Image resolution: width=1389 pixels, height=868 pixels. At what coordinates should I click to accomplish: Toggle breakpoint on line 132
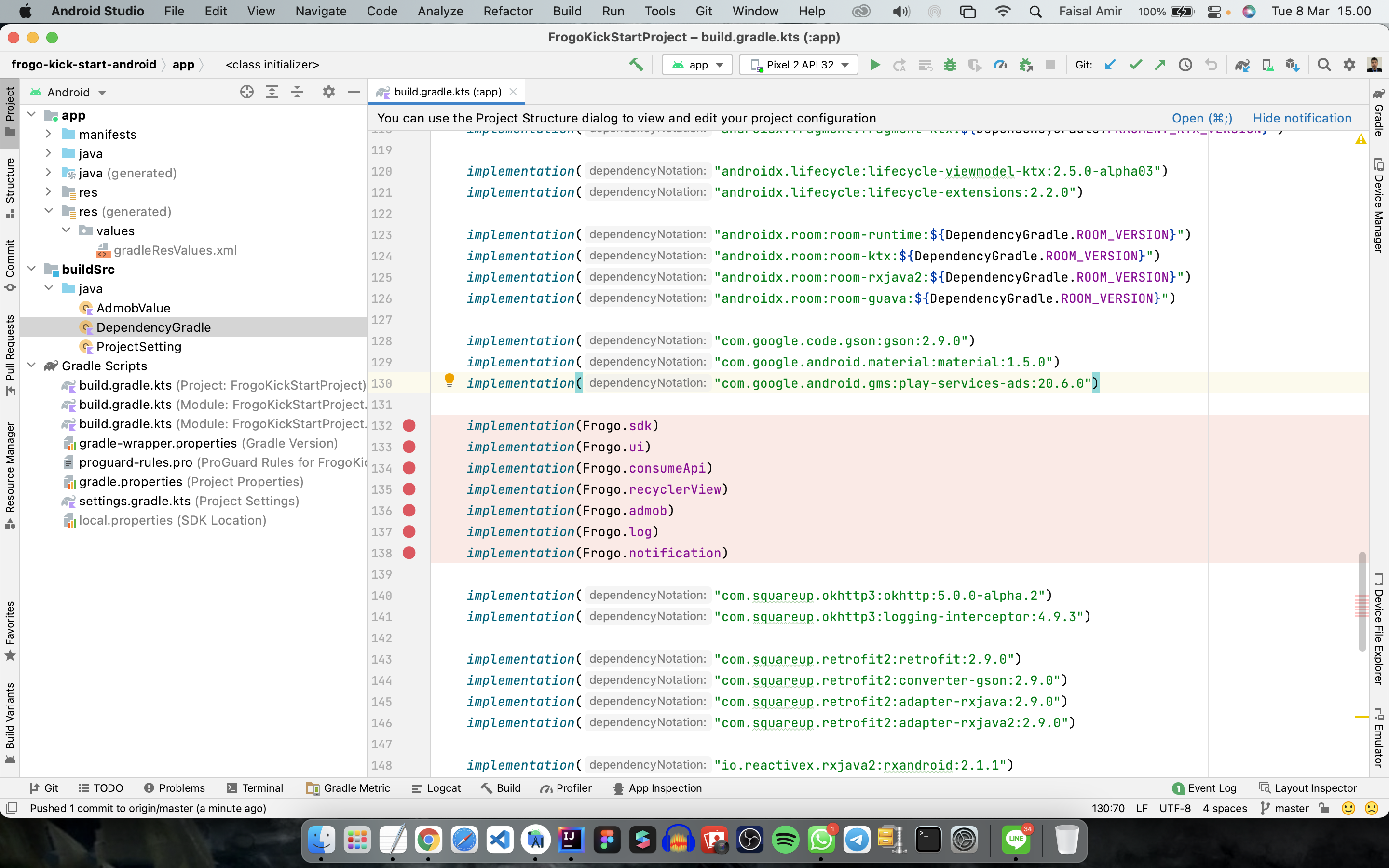[409, 425]
